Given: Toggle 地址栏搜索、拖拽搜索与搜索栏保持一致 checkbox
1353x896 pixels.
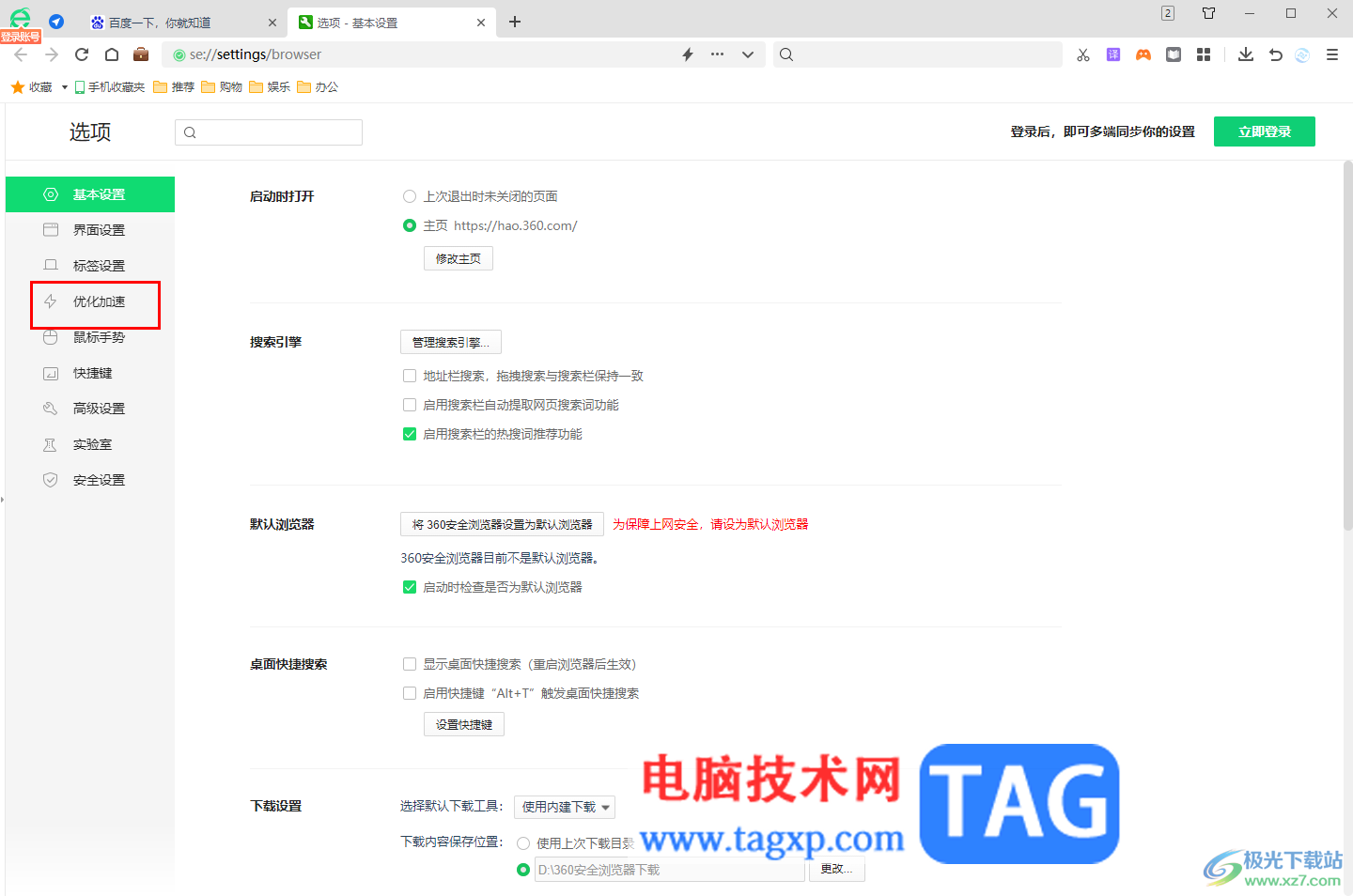Looking at the screenshot, I should (x=410, y=376).
